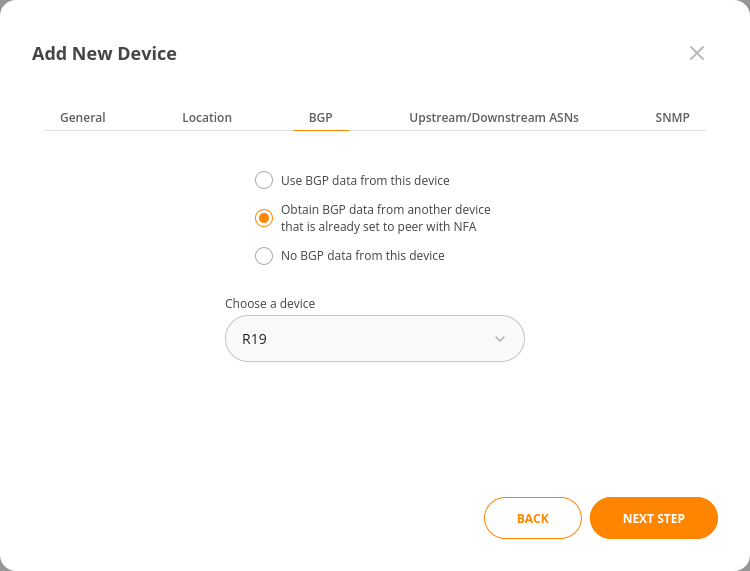Click the orange underline beneath BGP tab
750x571 pixels.
(320, 130)
